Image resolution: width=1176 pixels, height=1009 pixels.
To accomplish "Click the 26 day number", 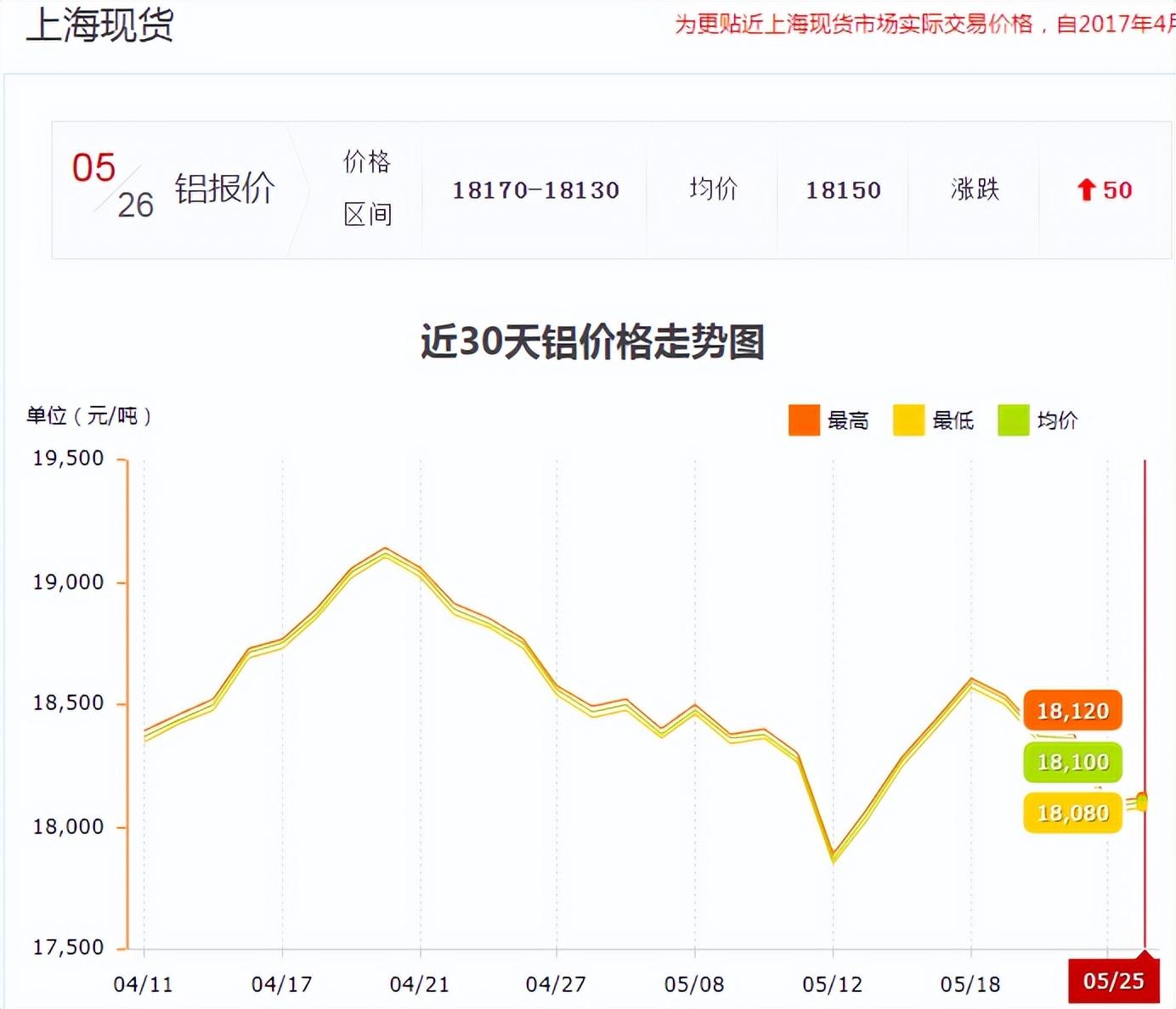I will [x=135, y=206].
